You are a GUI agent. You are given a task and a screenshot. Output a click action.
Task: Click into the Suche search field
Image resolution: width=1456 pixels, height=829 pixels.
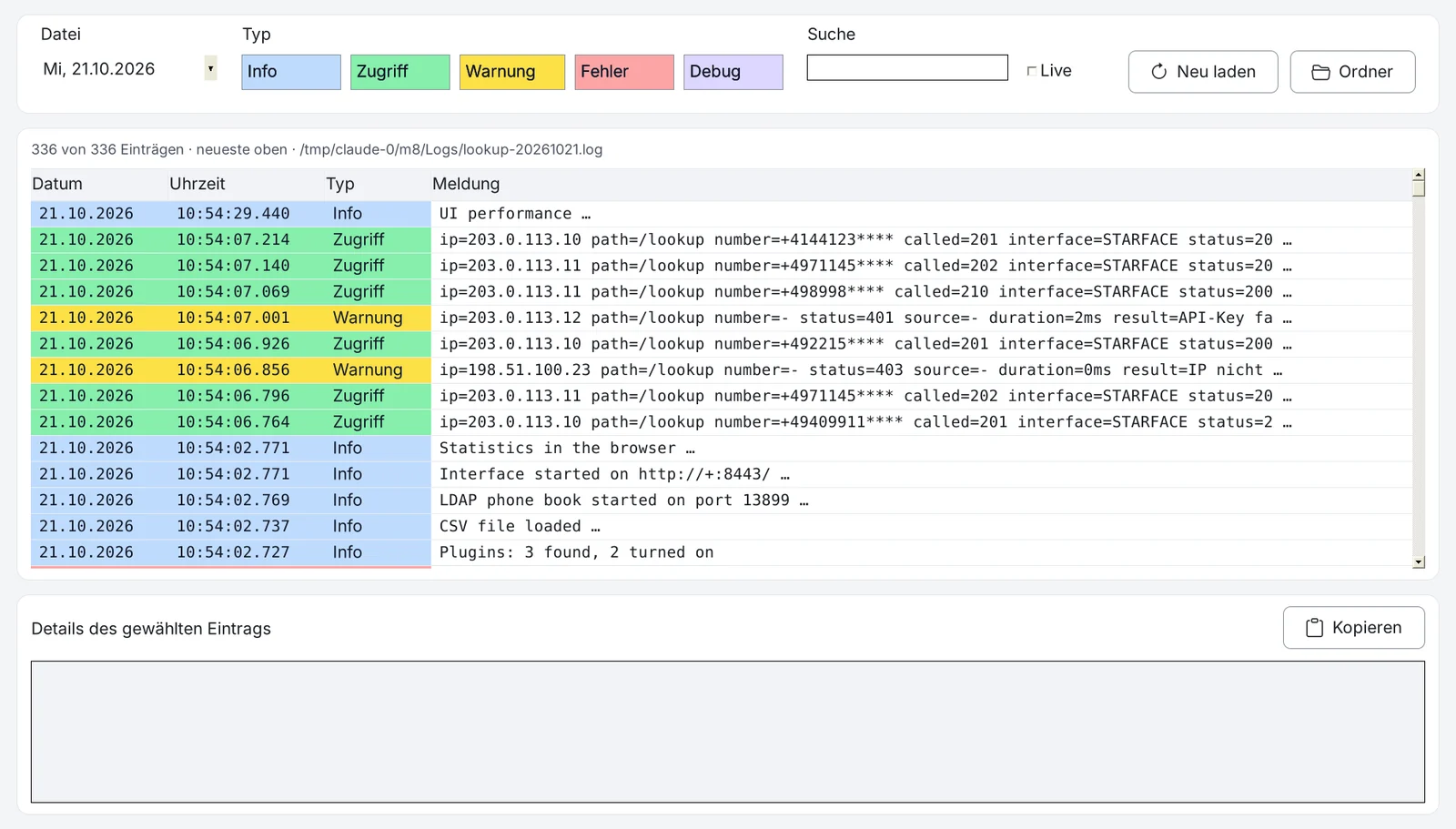(x=907, y=67)
